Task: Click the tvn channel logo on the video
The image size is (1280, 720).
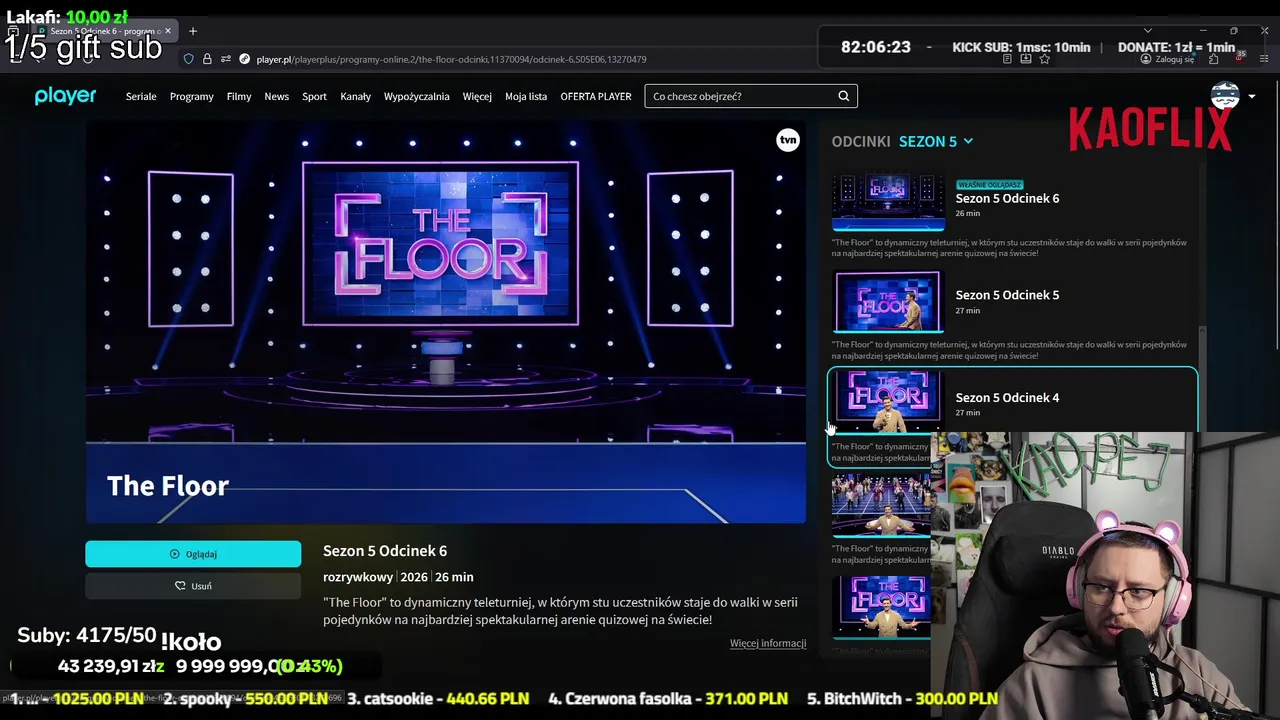Action: click(x=788, y=140)
